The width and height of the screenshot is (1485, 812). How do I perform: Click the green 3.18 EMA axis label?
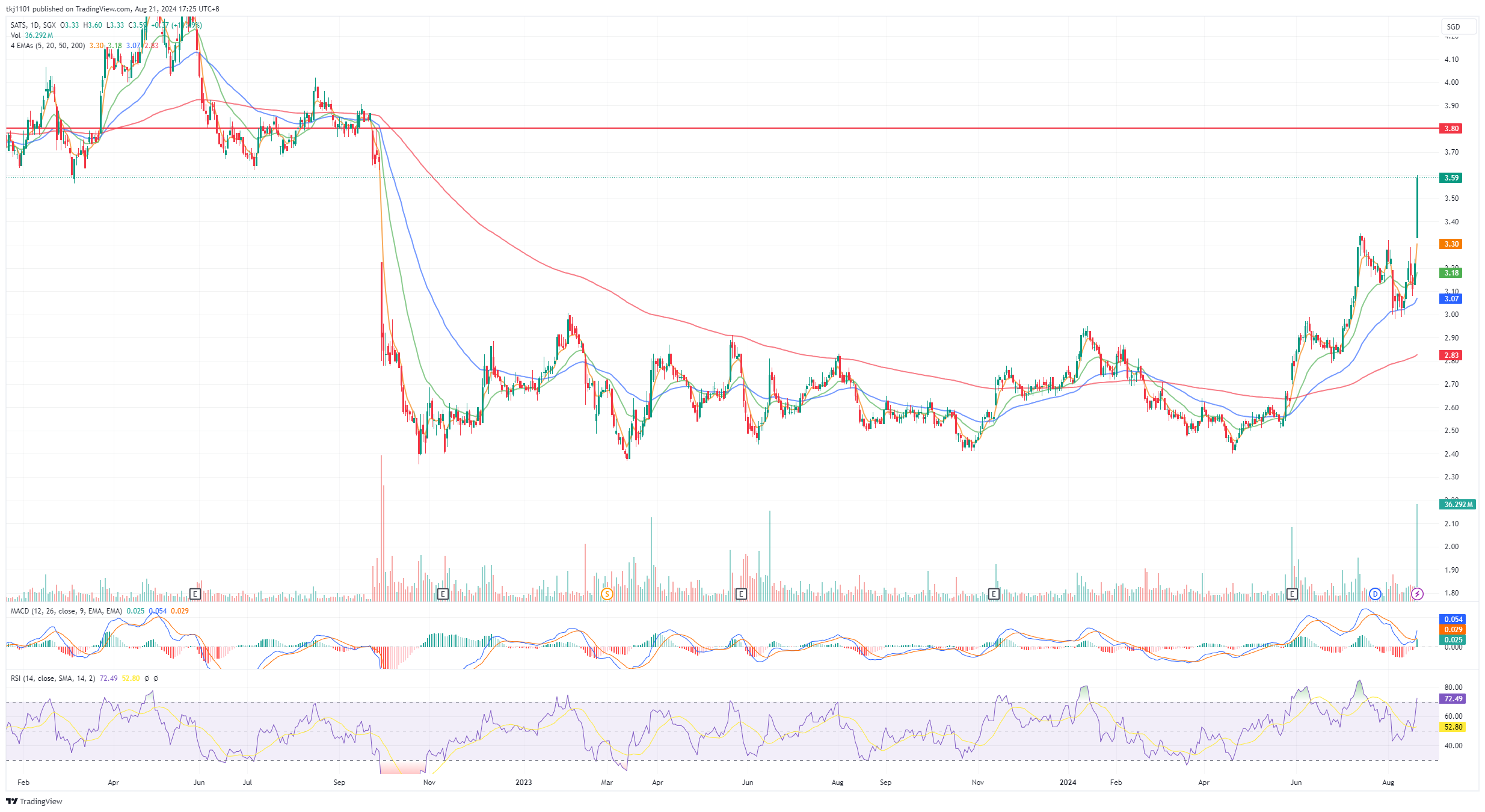pos(1451,272)
